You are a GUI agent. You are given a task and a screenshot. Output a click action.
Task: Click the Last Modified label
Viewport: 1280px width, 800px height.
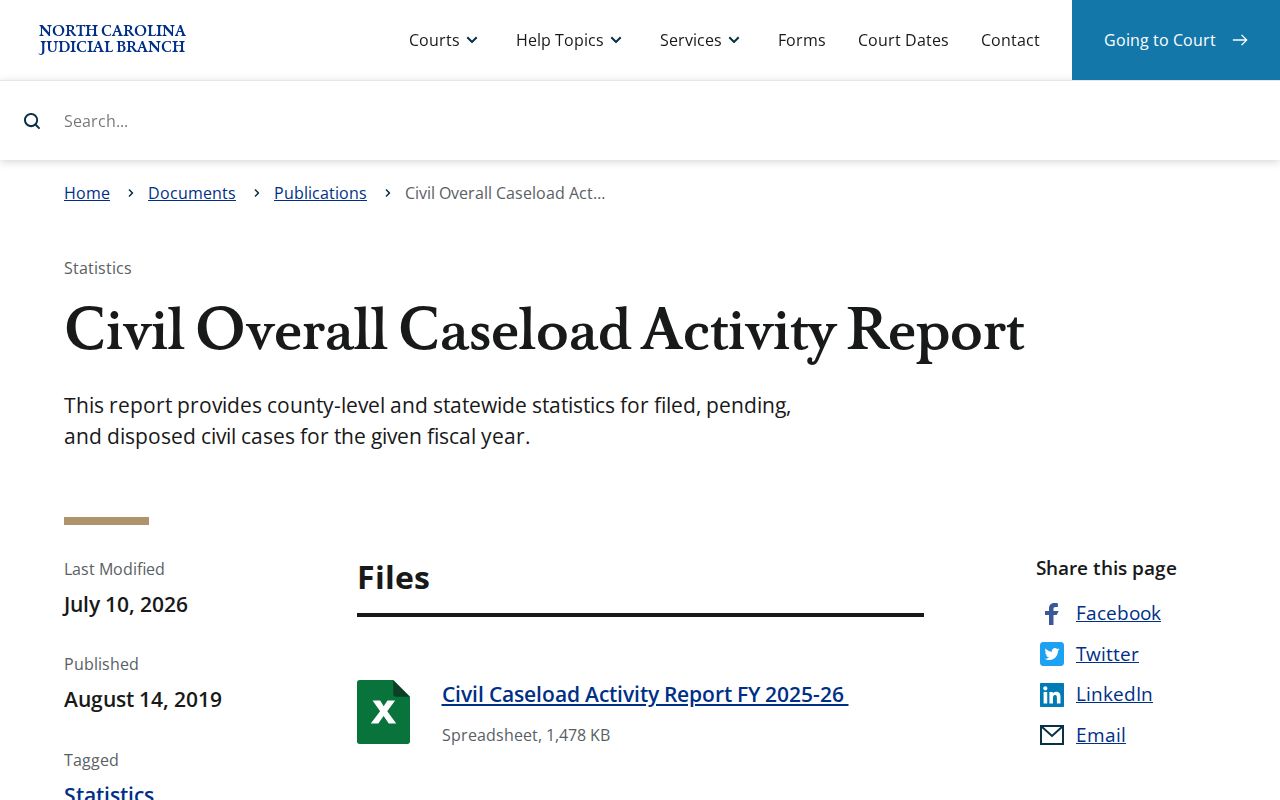tap(114, 569)
